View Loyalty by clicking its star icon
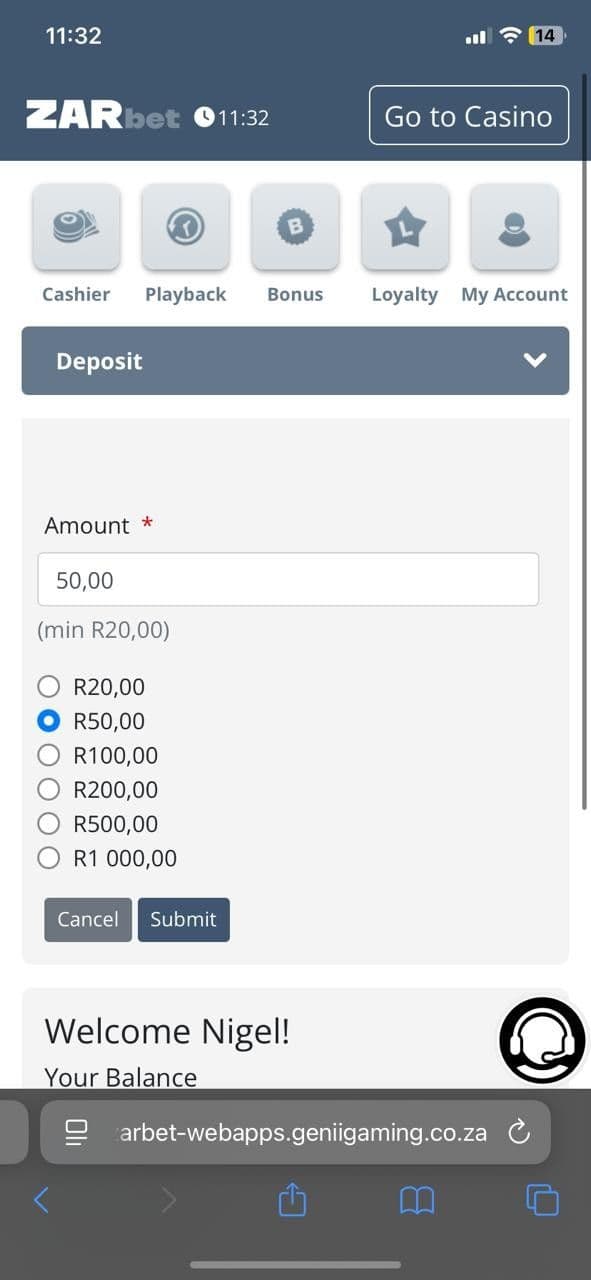This screenshot has height=1280, width=591. (404, 227)
